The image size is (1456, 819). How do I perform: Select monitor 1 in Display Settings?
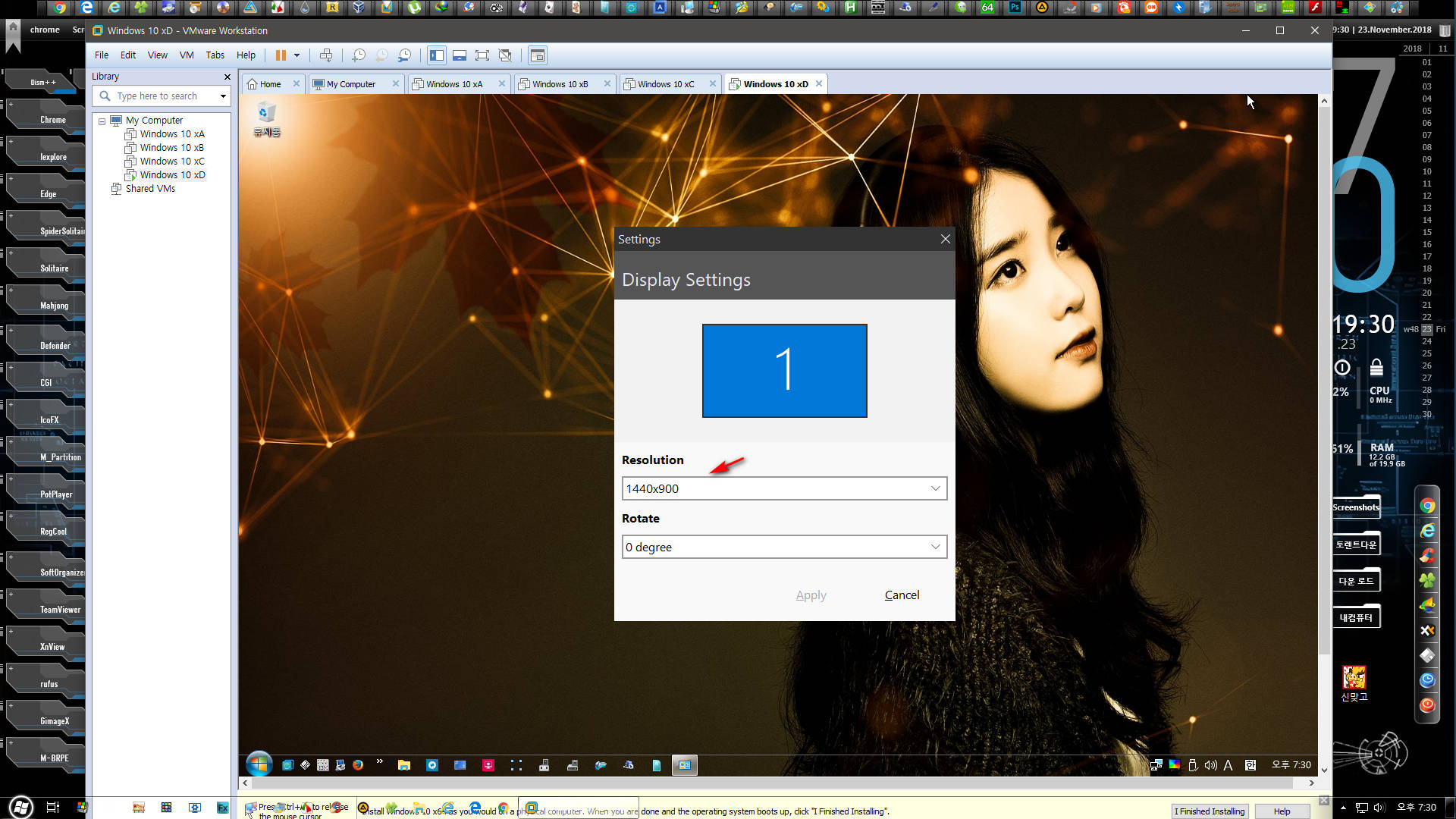(x=784, y=371)
